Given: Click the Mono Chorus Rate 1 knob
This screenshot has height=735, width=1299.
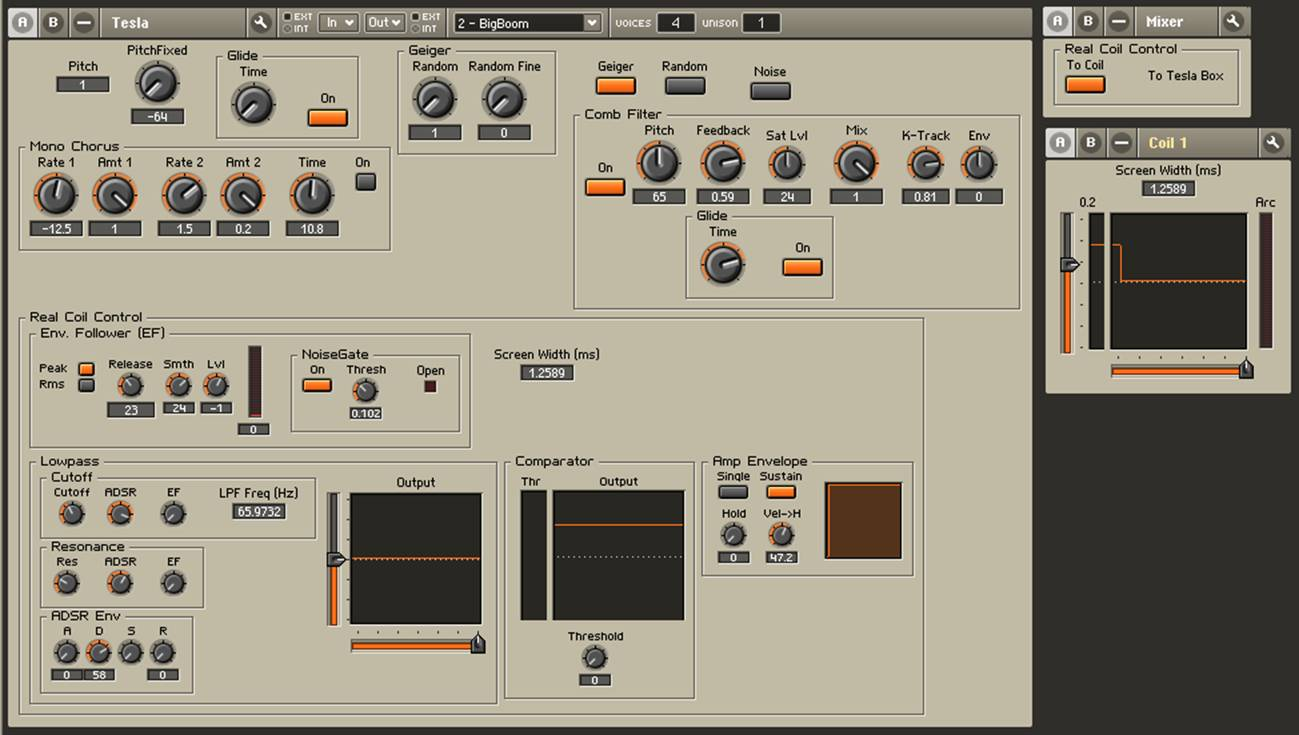Looking at the screenshot, I should coord(56,195).
